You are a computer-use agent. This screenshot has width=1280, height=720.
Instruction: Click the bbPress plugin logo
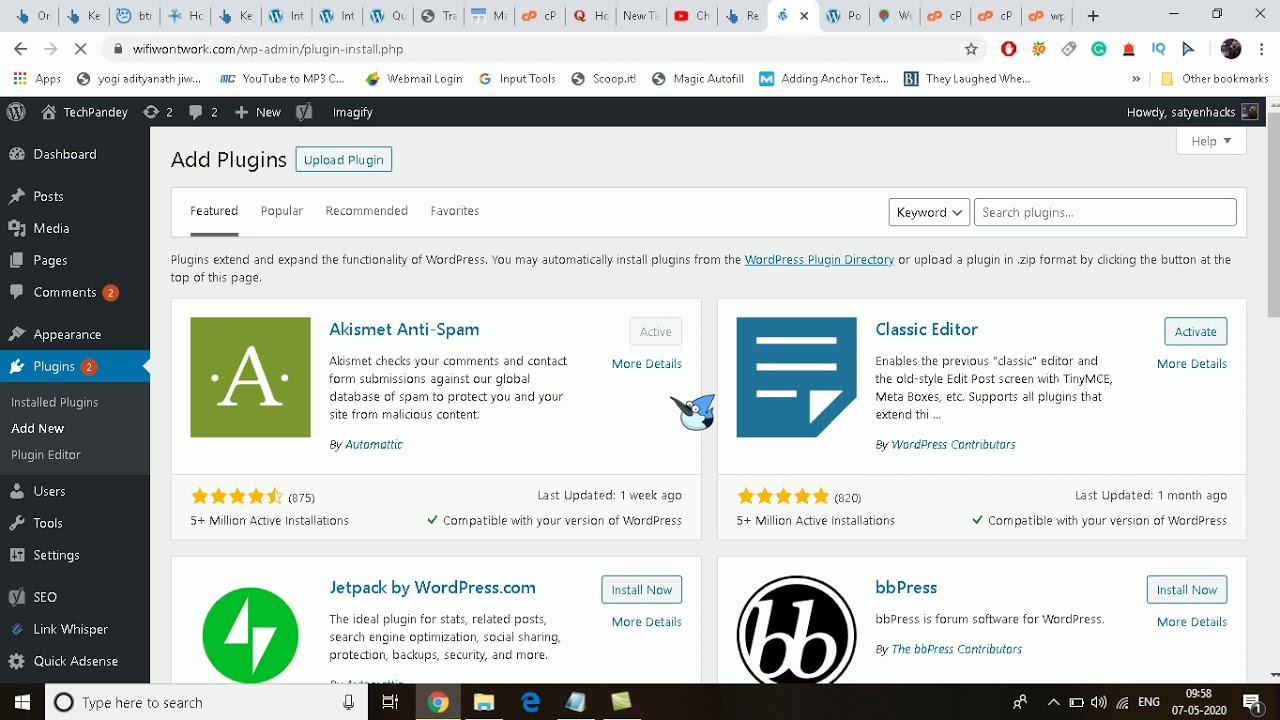[796, 632]
